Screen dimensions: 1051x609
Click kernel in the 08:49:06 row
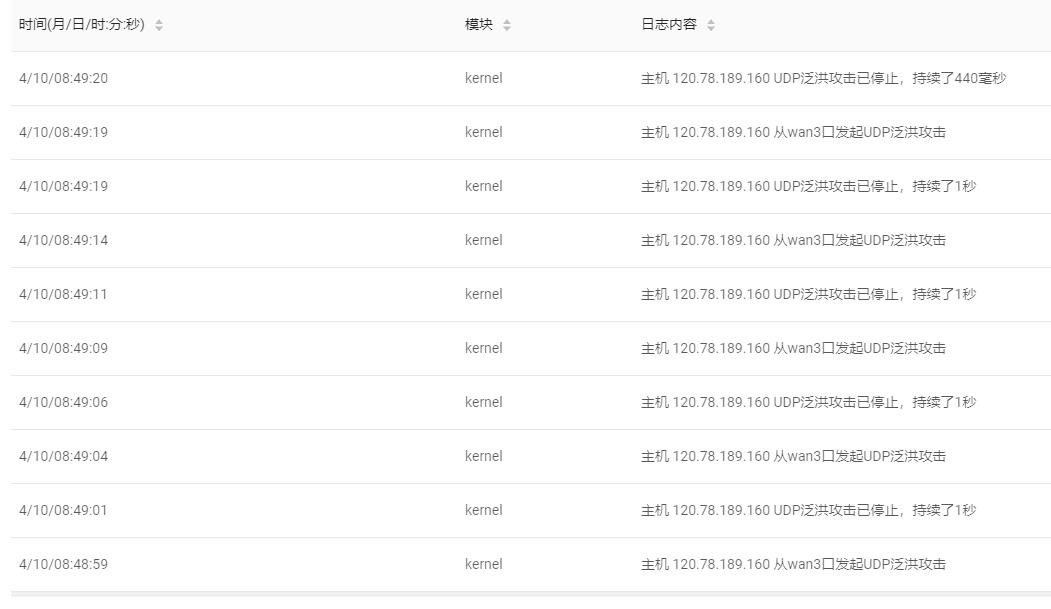pyautogui.click(x=483, y=402)
